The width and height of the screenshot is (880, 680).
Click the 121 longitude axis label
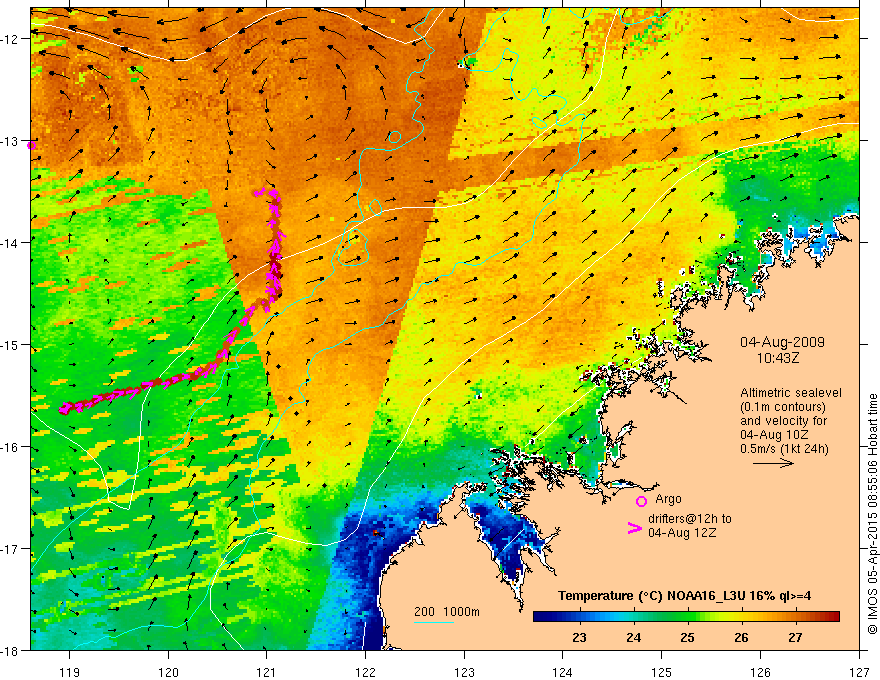(267, 672)
